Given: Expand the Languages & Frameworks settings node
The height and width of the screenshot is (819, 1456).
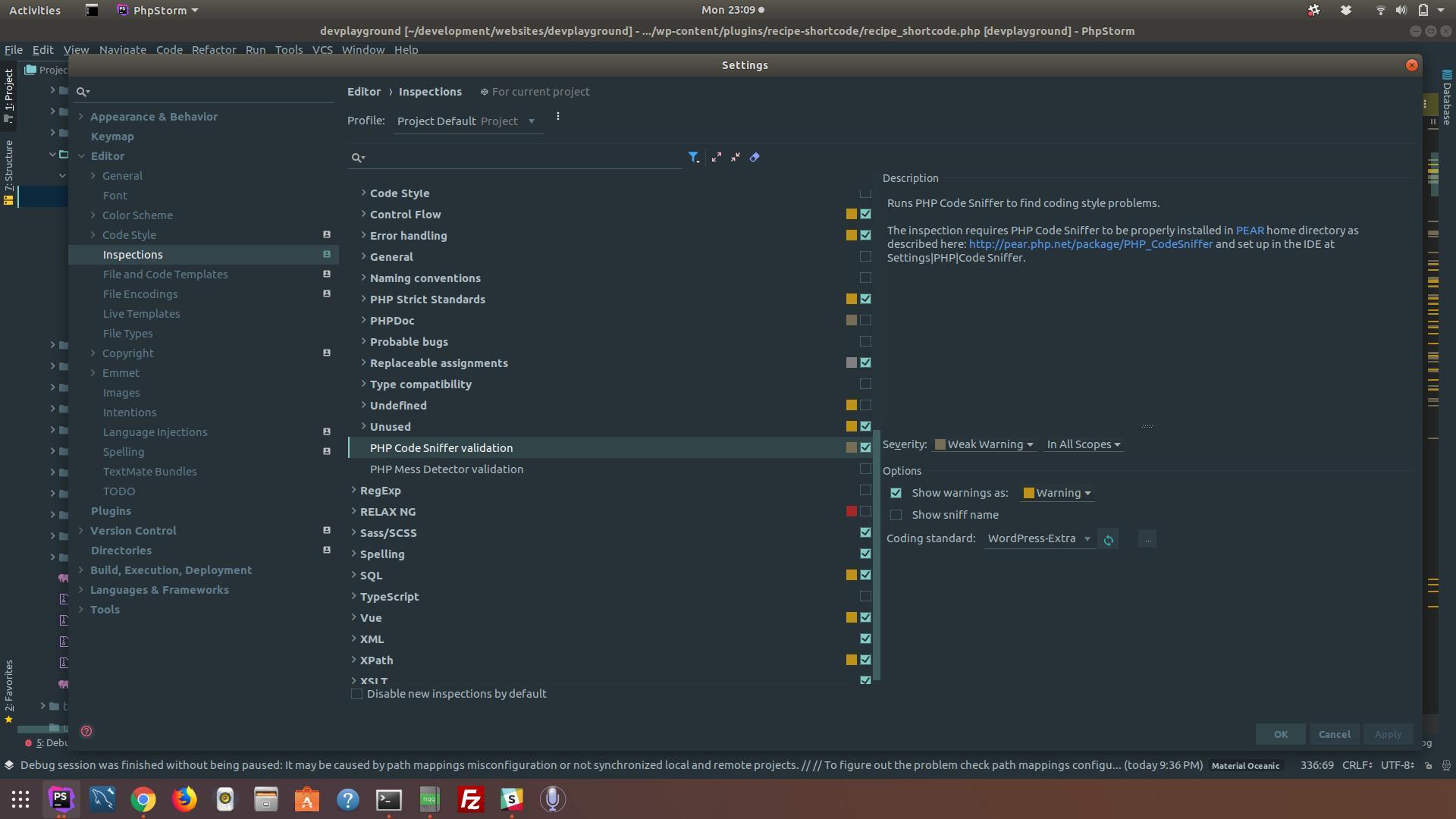Looking at the screenshot, I should tap(81, 590).
